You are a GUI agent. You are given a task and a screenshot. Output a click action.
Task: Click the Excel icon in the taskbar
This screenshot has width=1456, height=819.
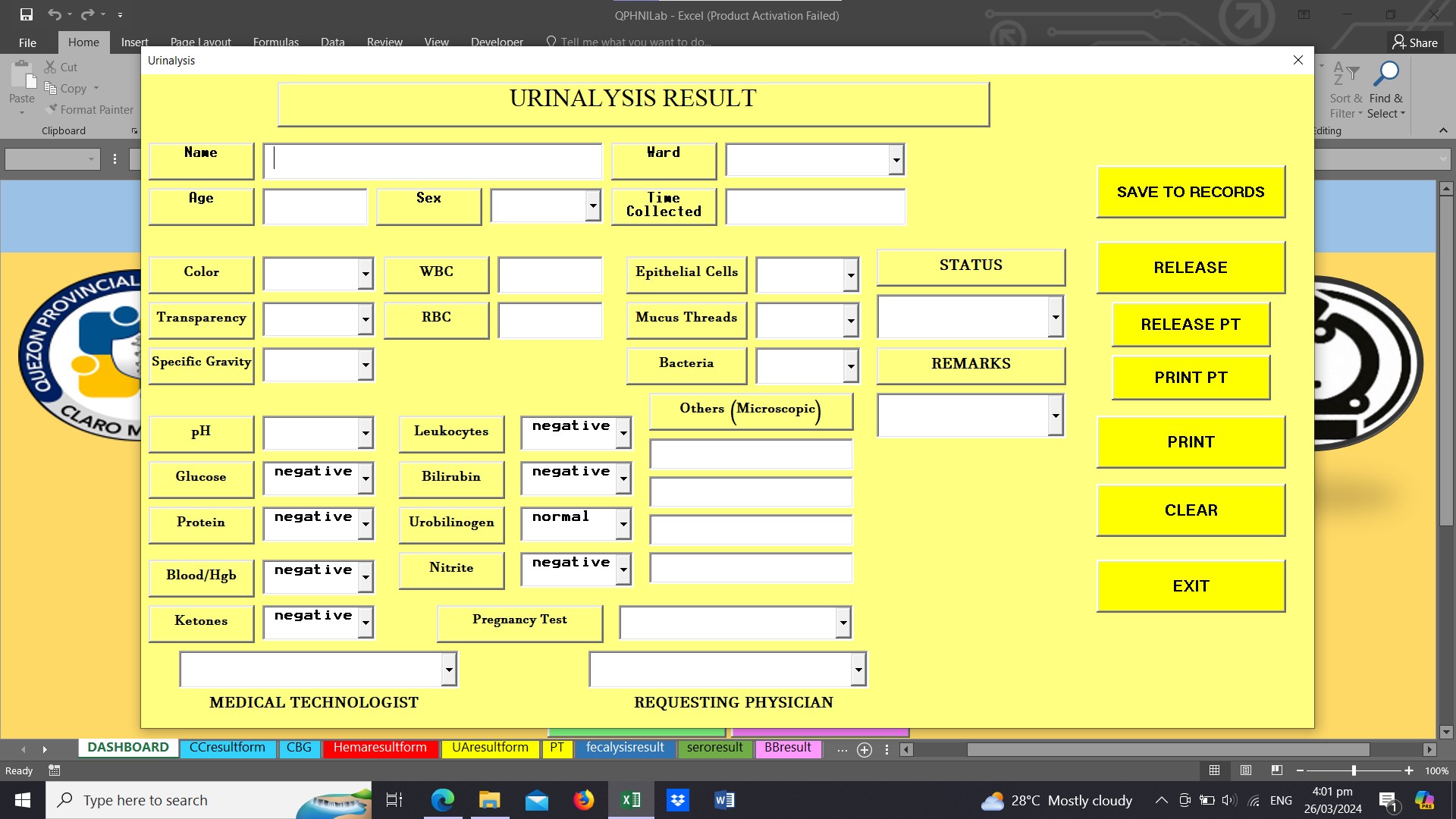pyautogui.click(x=631, y=800)
